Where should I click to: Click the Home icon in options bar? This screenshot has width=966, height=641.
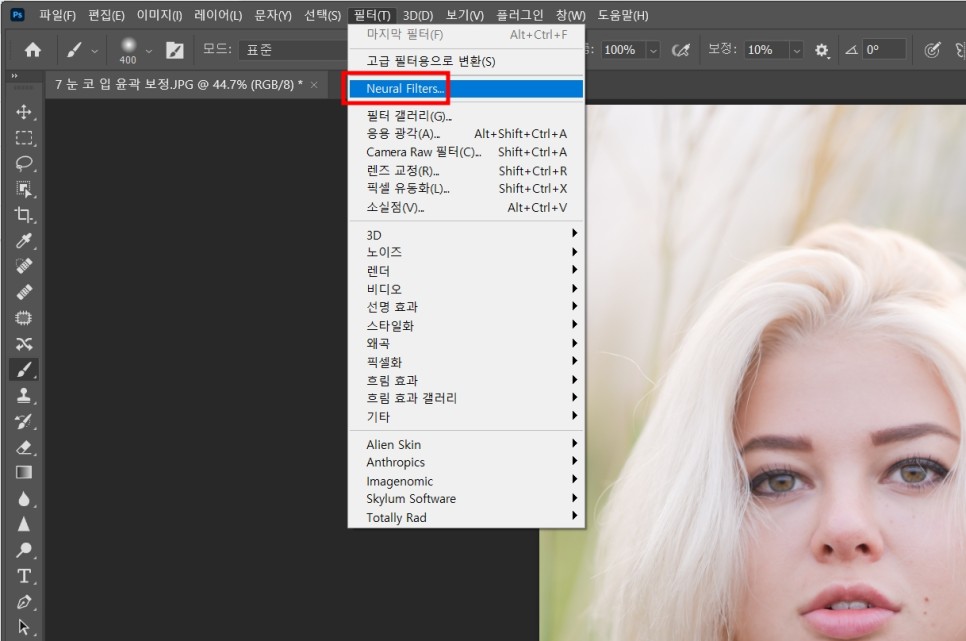point(33,50)
